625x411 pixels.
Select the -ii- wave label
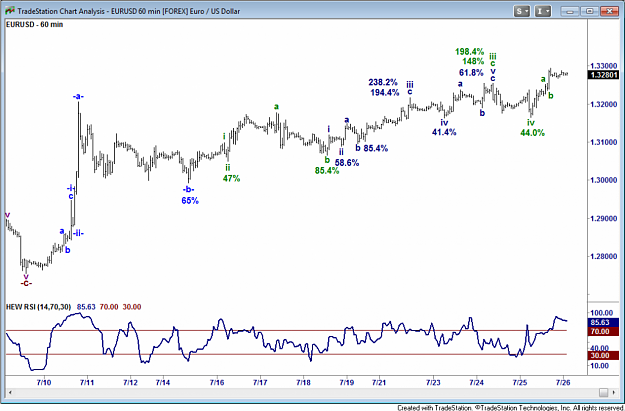(79, 233)
